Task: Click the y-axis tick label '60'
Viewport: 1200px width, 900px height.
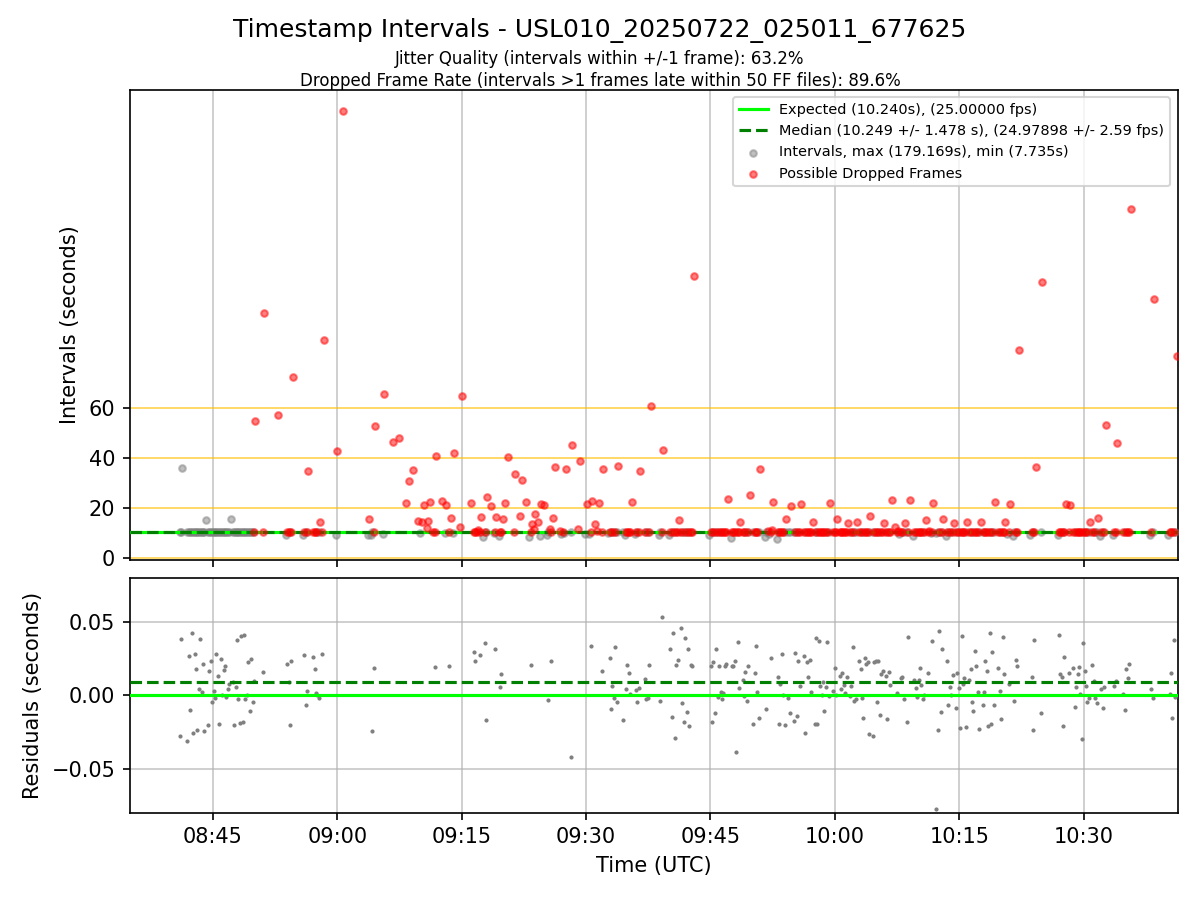Action: point(104,408)
